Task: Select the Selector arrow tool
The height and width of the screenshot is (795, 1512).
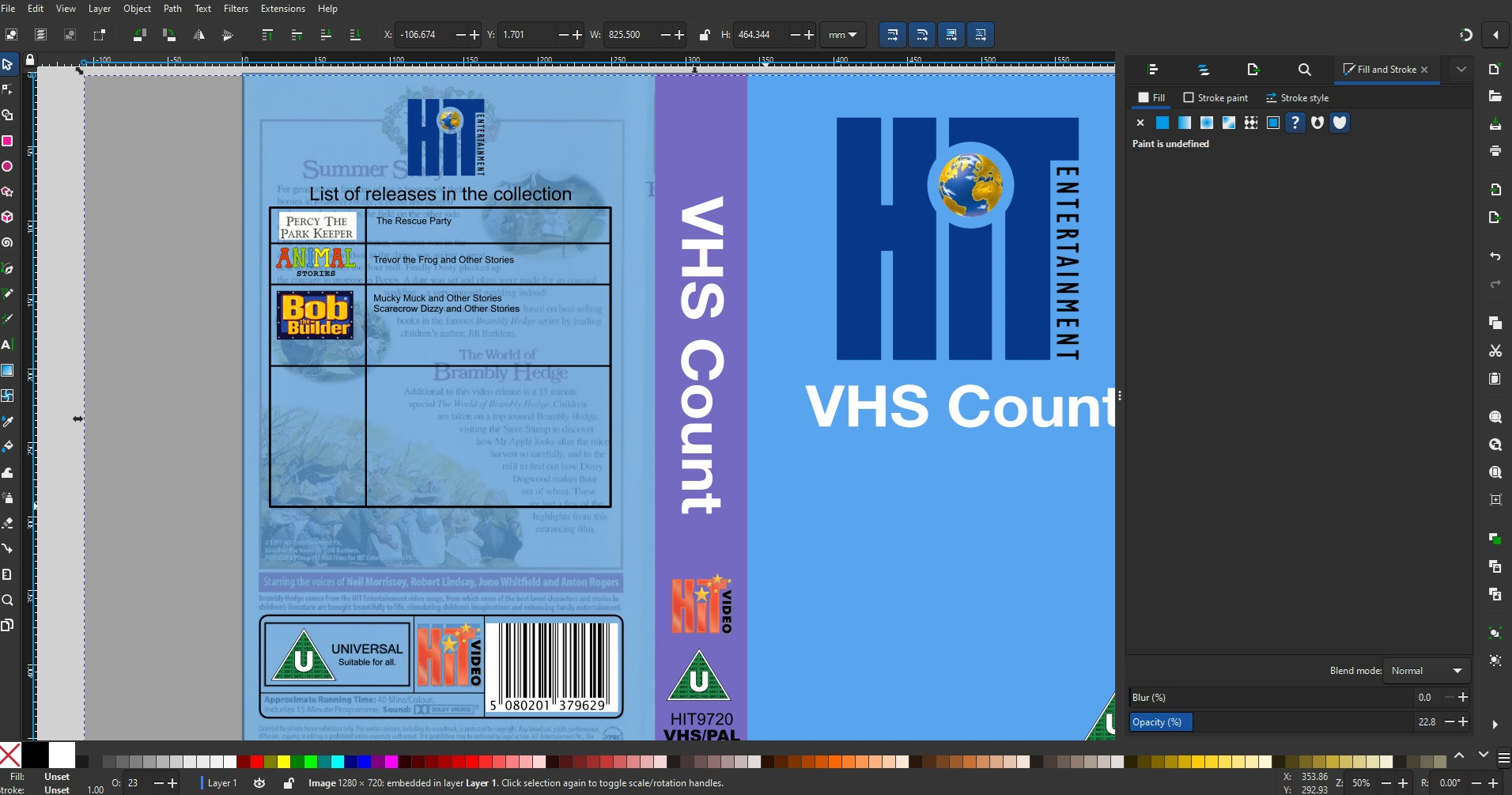Action: click(7, 64)
